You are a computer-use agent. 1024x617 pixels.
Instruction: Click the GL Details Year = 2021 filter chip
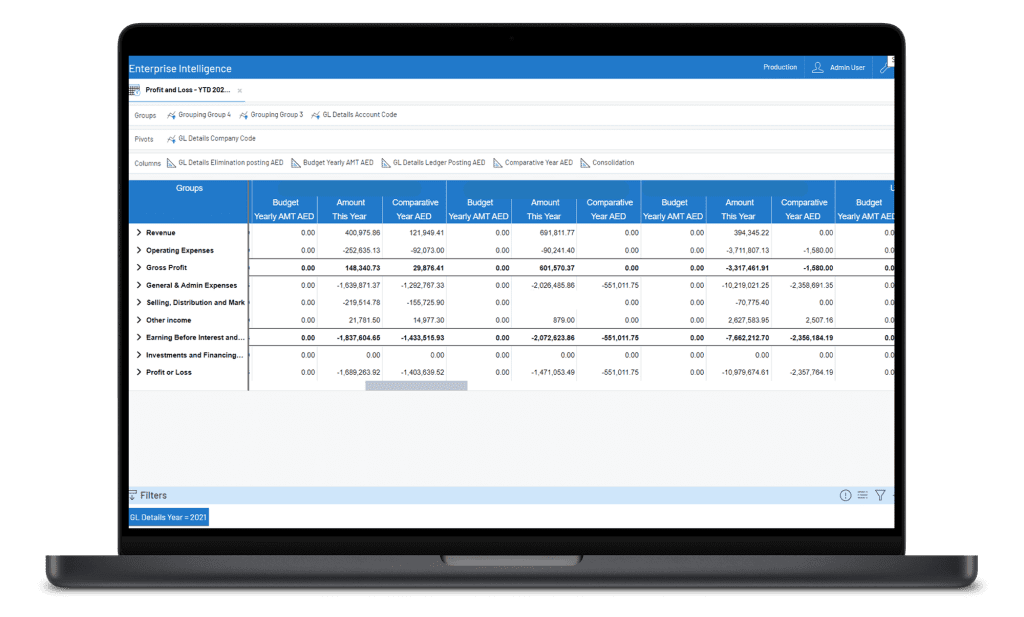click(168, 517)
